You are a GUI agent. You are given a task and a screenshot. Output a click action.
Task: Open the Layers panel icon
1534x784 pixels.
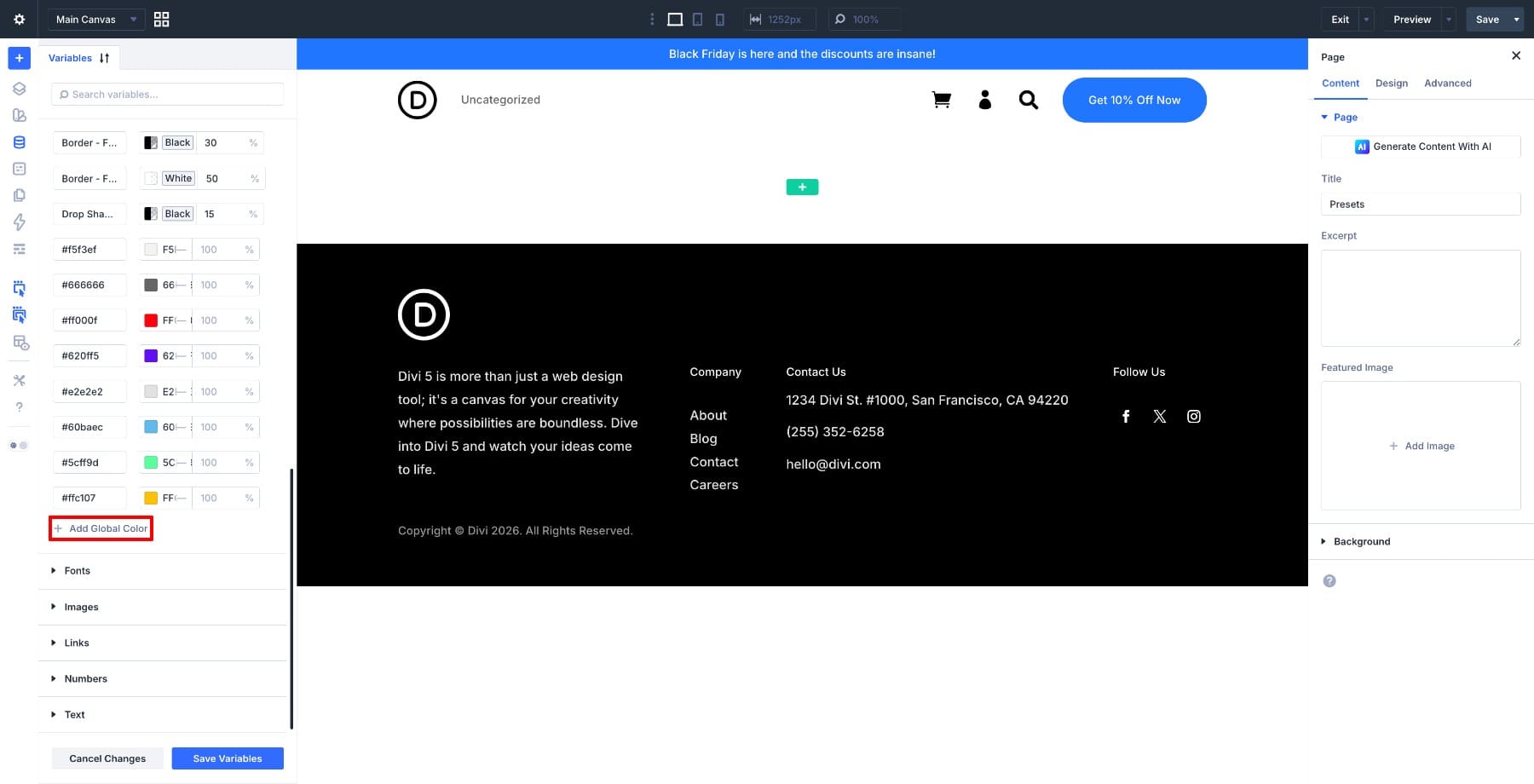(x=19, y=89)
